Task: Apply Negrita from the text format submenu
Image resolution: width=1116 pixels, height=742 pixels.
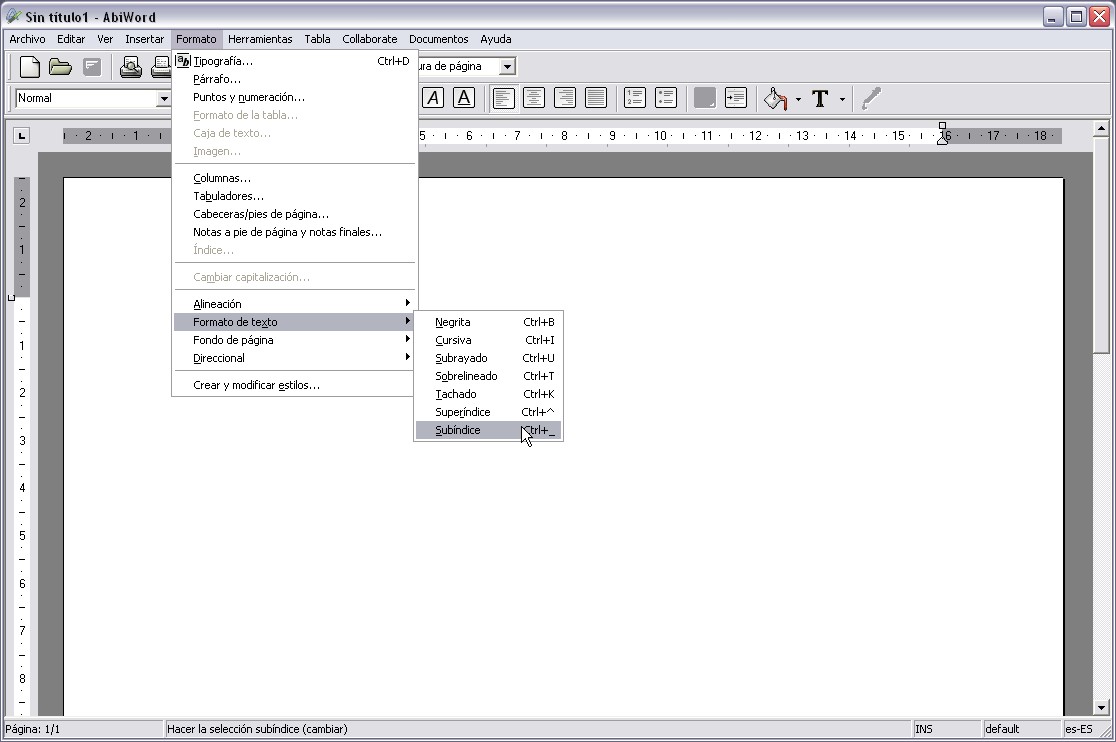Action: [488, 322]
